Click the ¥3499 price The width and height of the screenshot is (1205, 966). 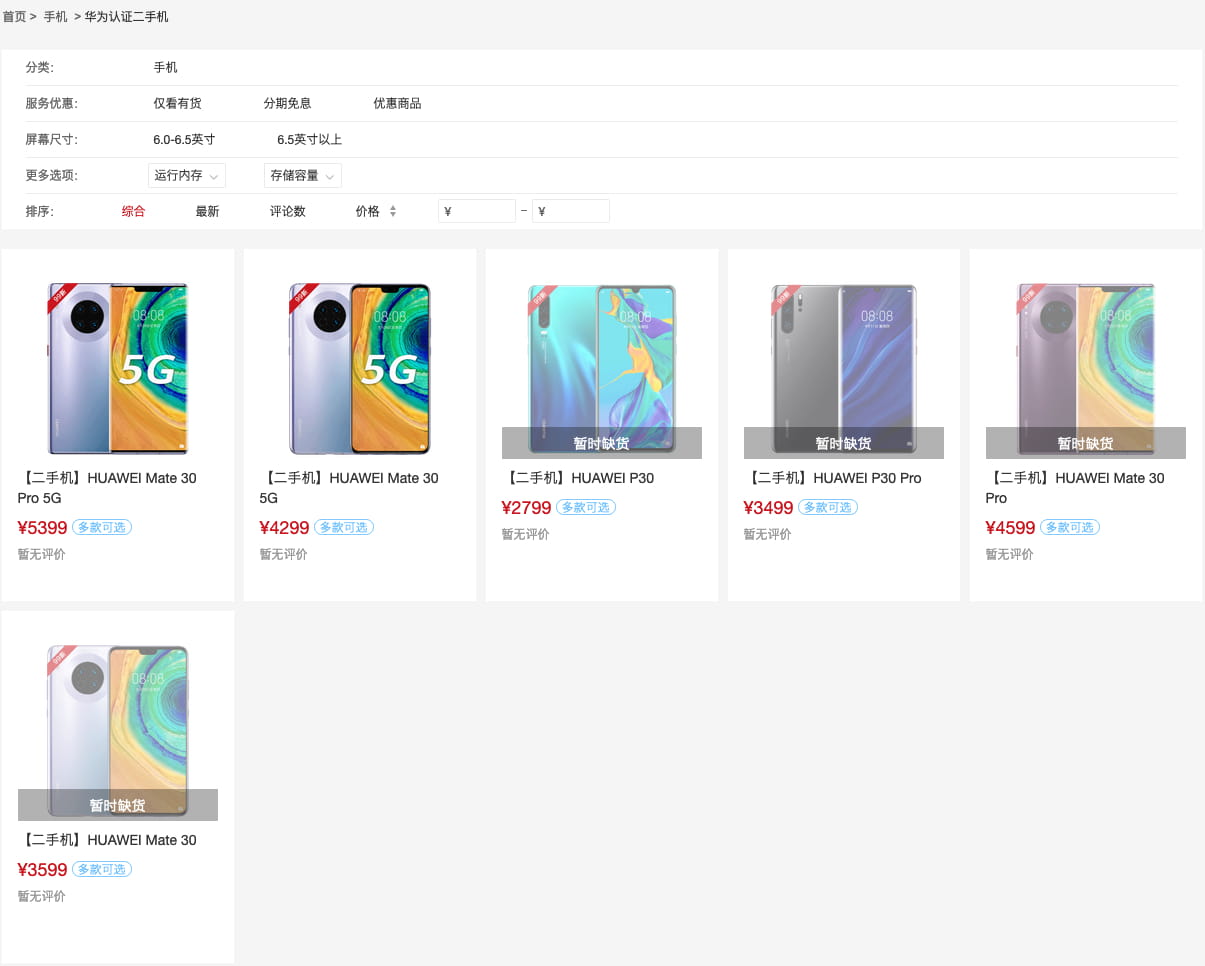click(x=768, y=508)
